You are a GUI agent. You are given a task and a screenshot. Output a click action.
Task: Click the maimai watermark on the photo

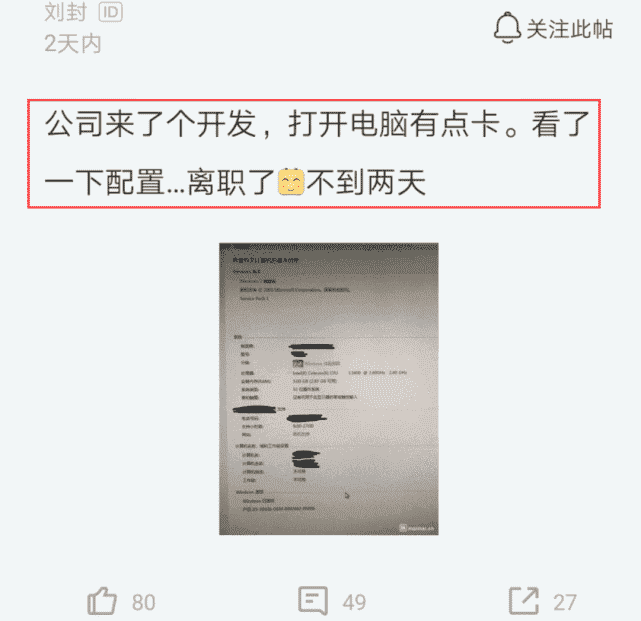[x=417, y=528]
